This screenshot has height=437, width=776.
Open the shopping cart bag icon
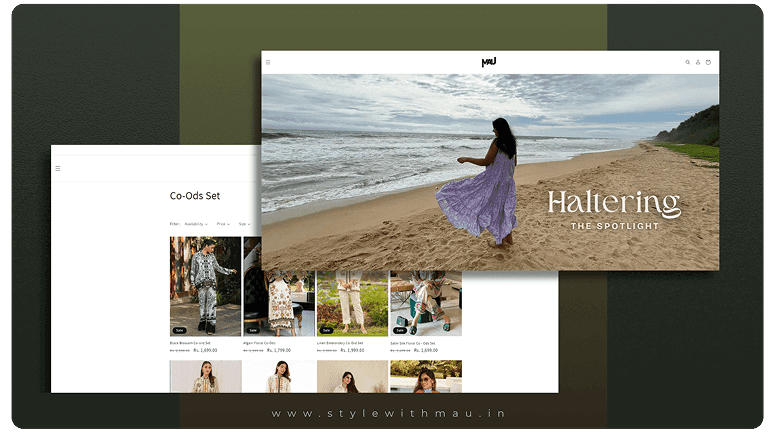[709, 62]
